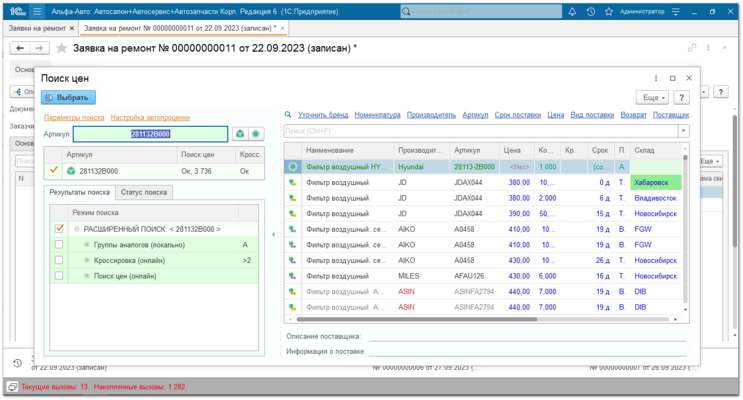Screen dimensions: 743x400
Task: Toggle РАСШИРЕННЫЙ ПОИСК checkbox
Action: (59, 229)
